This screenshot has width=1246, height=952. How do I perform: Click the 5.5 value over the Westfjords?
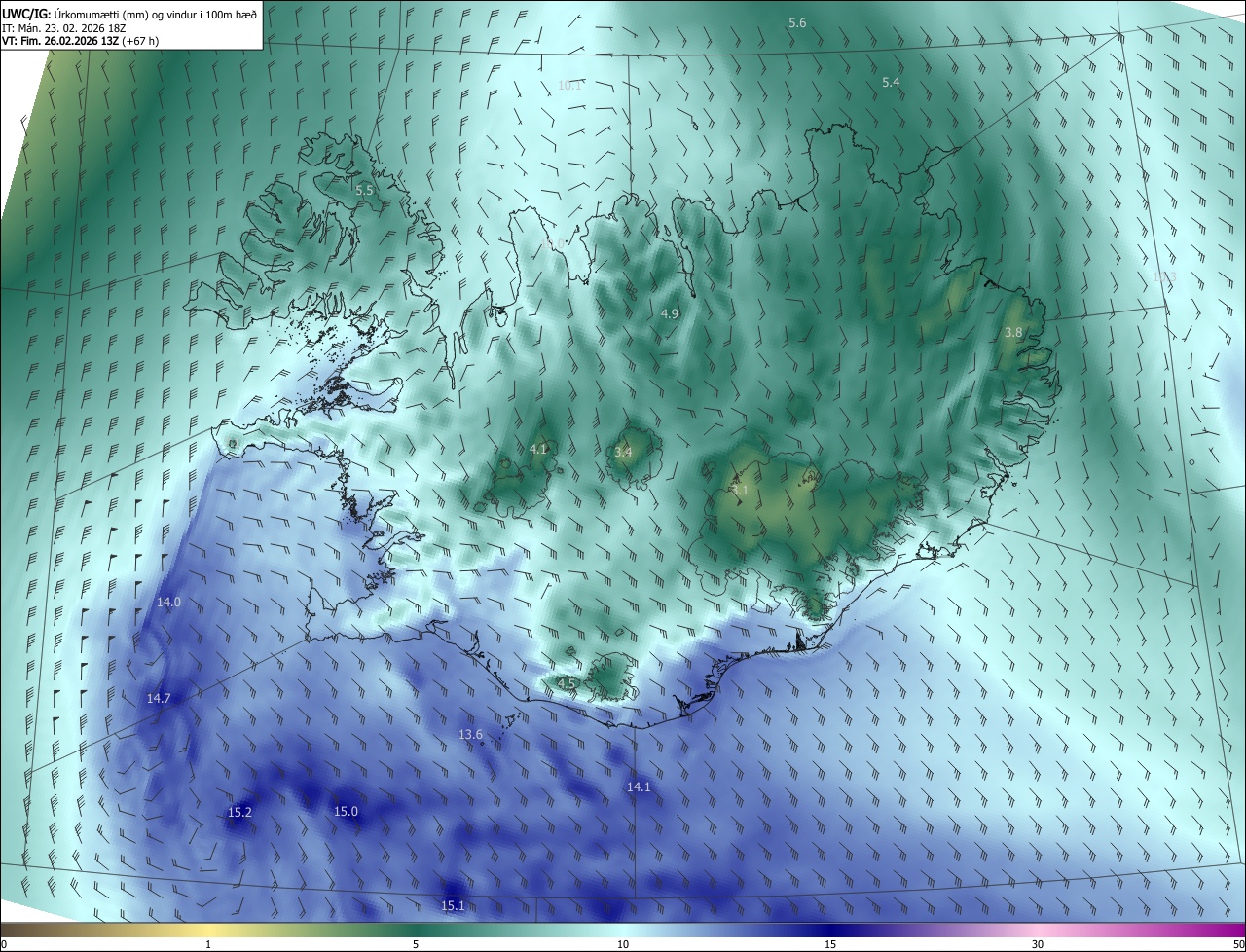tap(364, 191)
